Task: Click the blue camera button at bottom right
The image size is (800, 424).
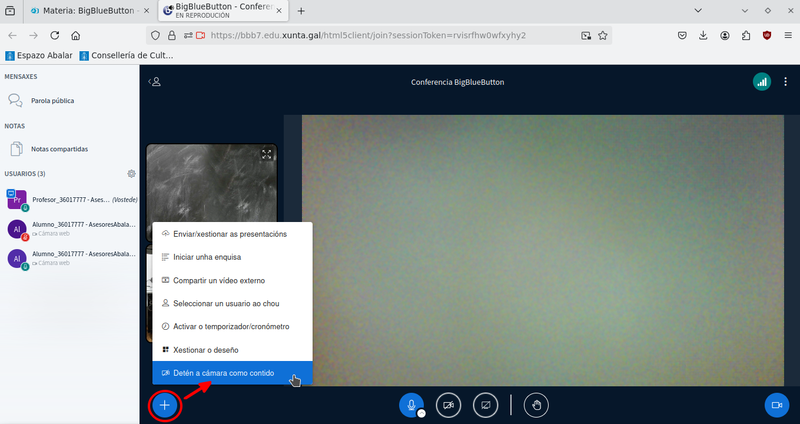Action: click(775, 405)
